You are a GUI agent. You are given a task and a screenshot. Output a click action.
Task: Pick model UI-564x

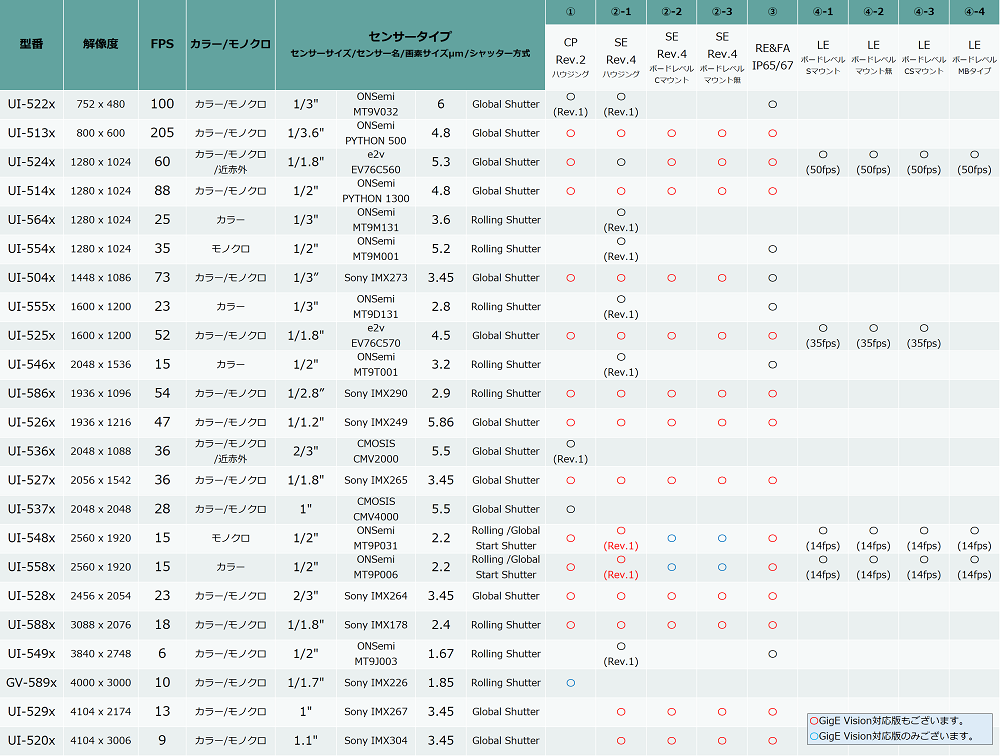(x=31, y=219)
